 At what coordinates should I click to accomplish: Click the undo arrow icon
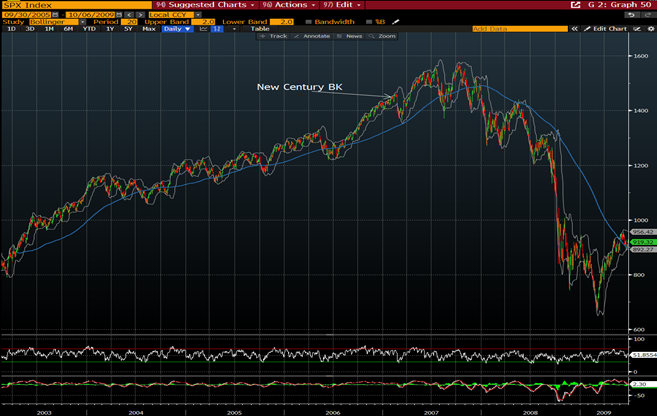click(633, 15)
